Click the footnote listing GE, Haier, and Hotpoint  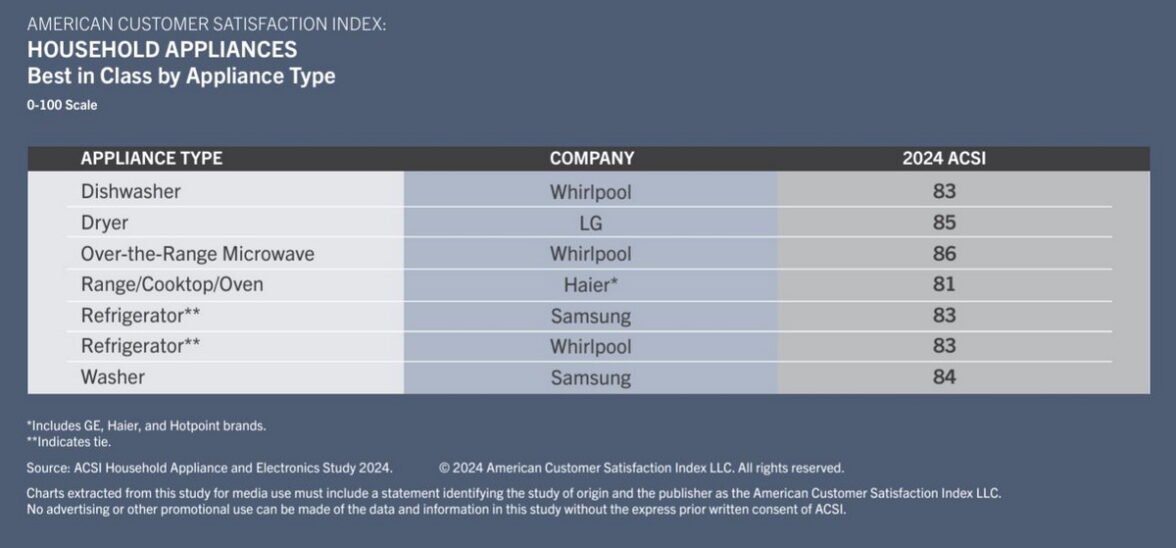click(146, 426)
